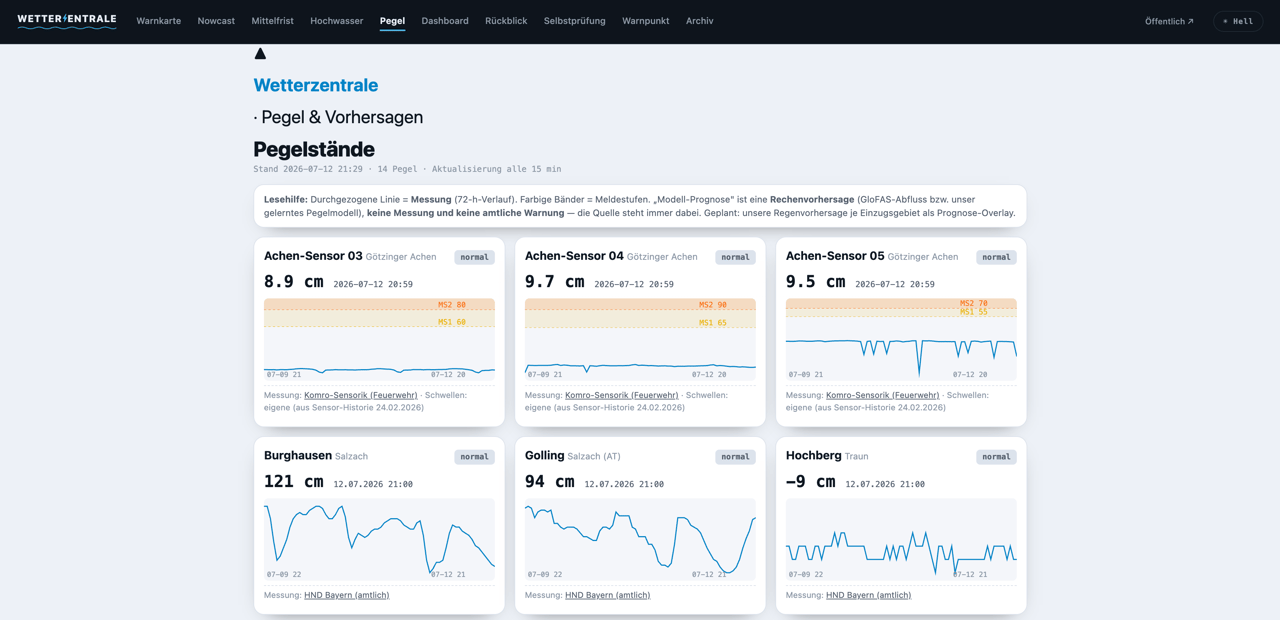Click the normal badge on Hochberg card
Image resolution: width=1280 pixels, height=620 pixels.
tap(996, 457)
